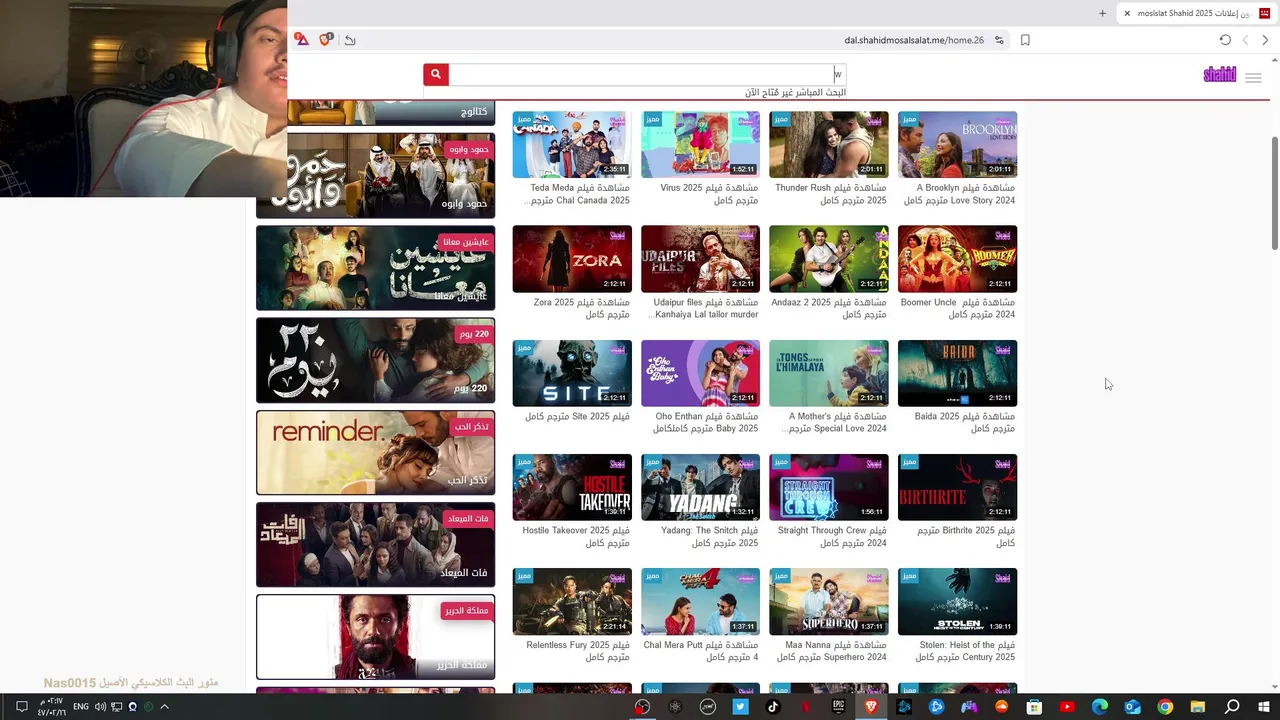The image size is (1280, 720).
Task: Open Oho Enthan Baby 2025 thumbnail
Action: point(700,373)
